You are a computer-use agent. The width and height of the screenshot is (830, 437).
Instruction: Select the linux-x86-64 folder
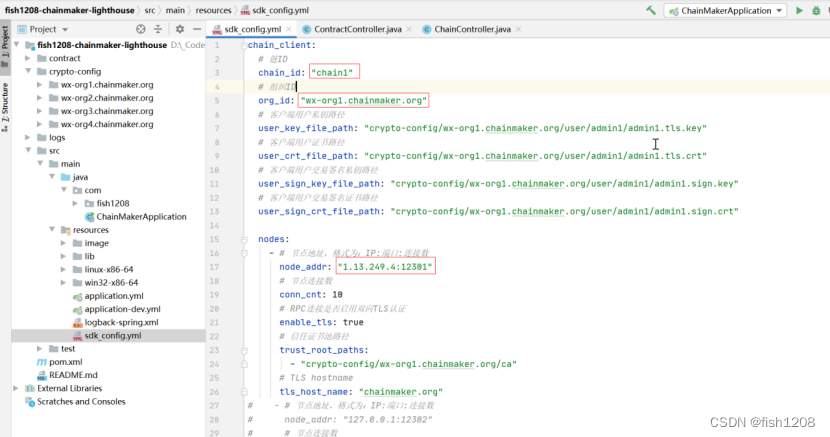[x=109, y=269]
